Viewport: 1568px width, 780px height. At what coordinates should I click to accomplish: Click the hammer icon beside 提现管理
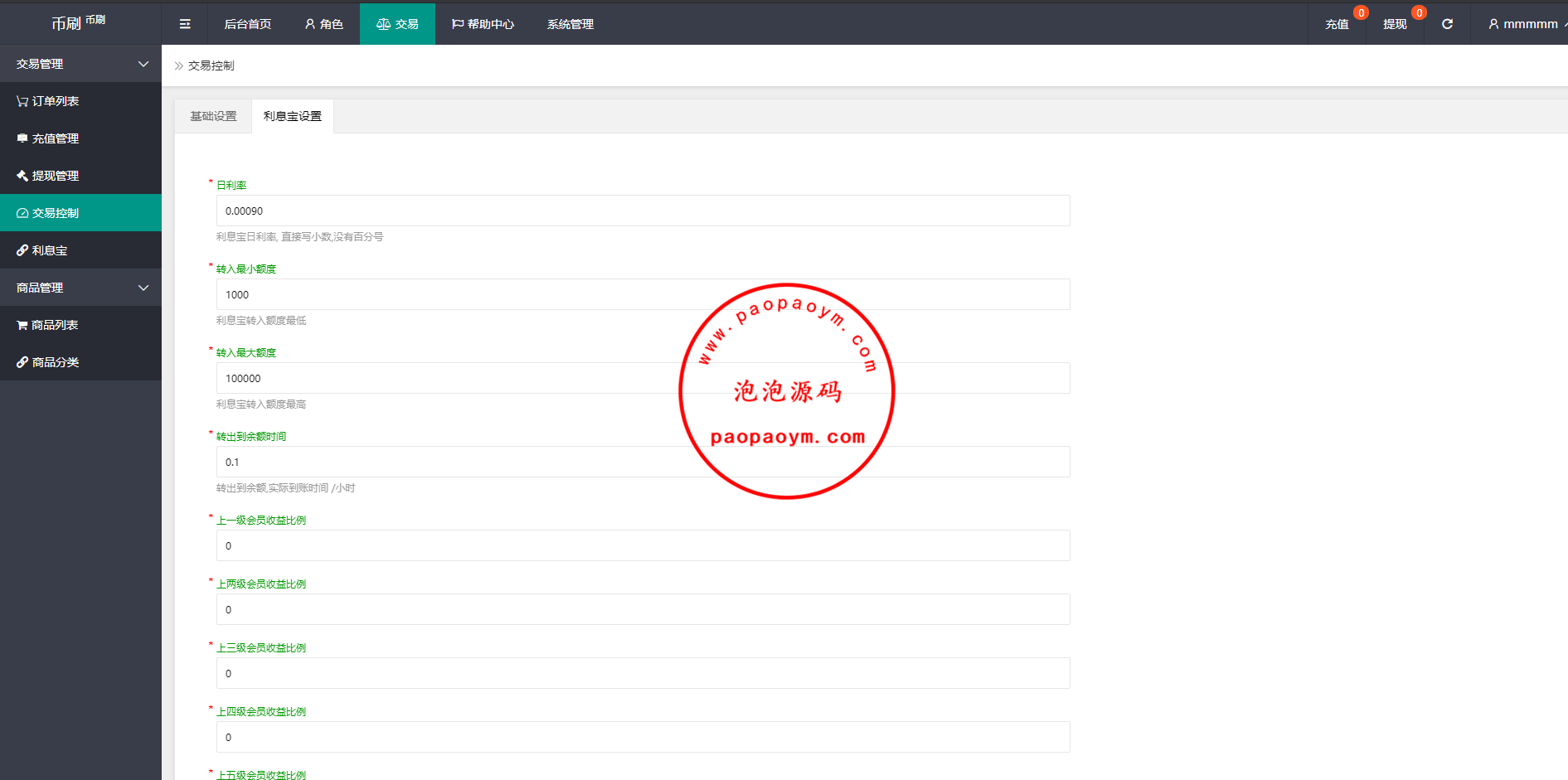click(x=22, y=176)
